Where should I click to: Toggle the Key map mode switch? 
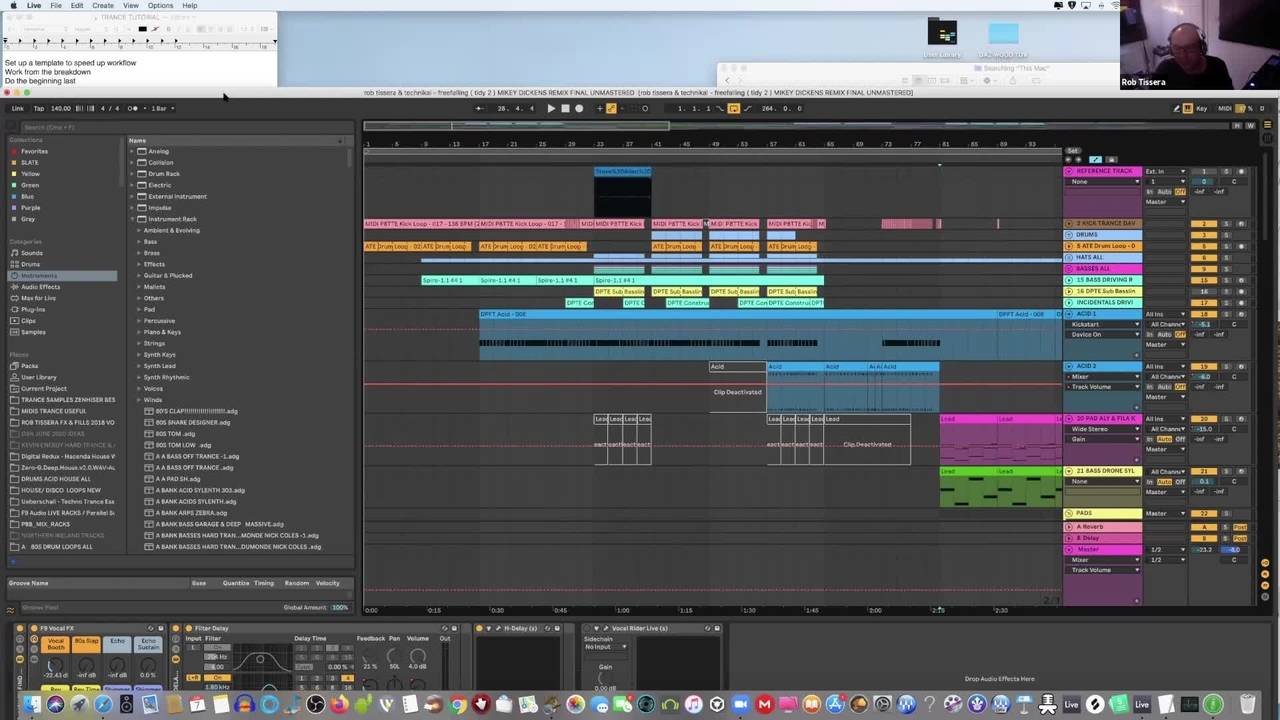point(1201,108)
